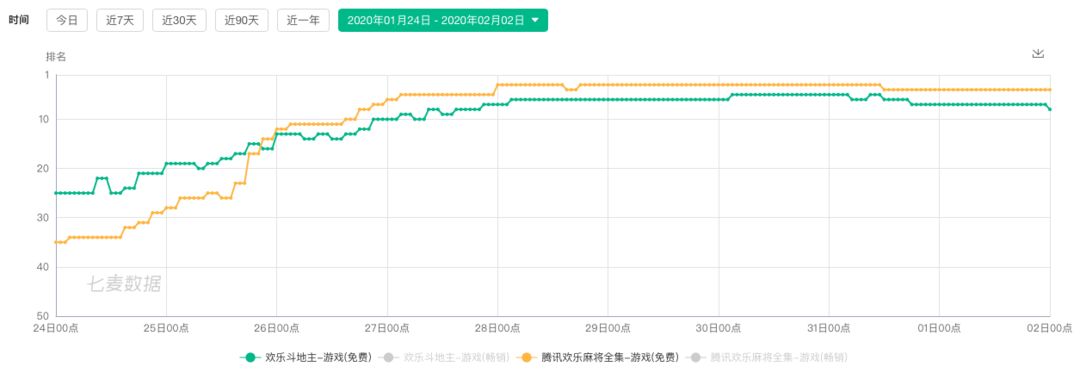Show the 腾讯欢乐麻将全集-游戏(畅销) series
Image resolution: width=1080 pixels, height=379 pixels.
778,358
